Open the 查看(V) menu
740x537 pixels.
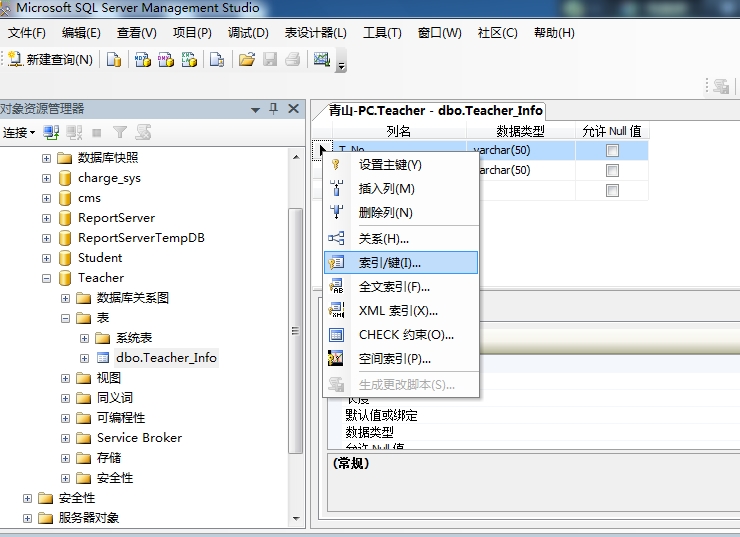pos(137,33)
